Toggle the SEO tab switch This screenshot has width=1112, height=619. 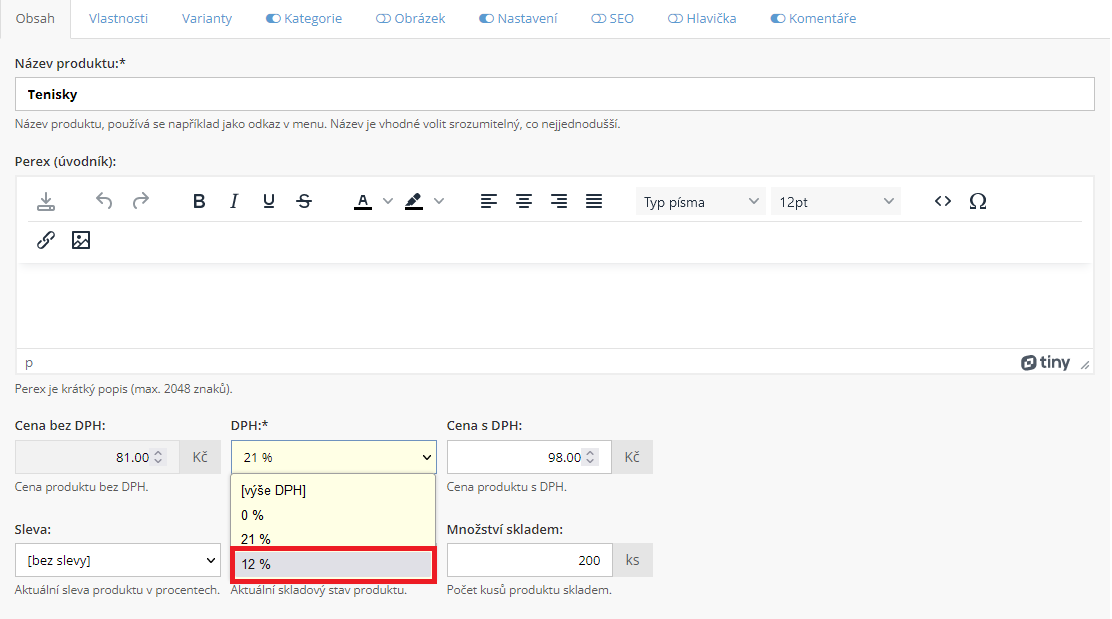(x=598, y=18)
